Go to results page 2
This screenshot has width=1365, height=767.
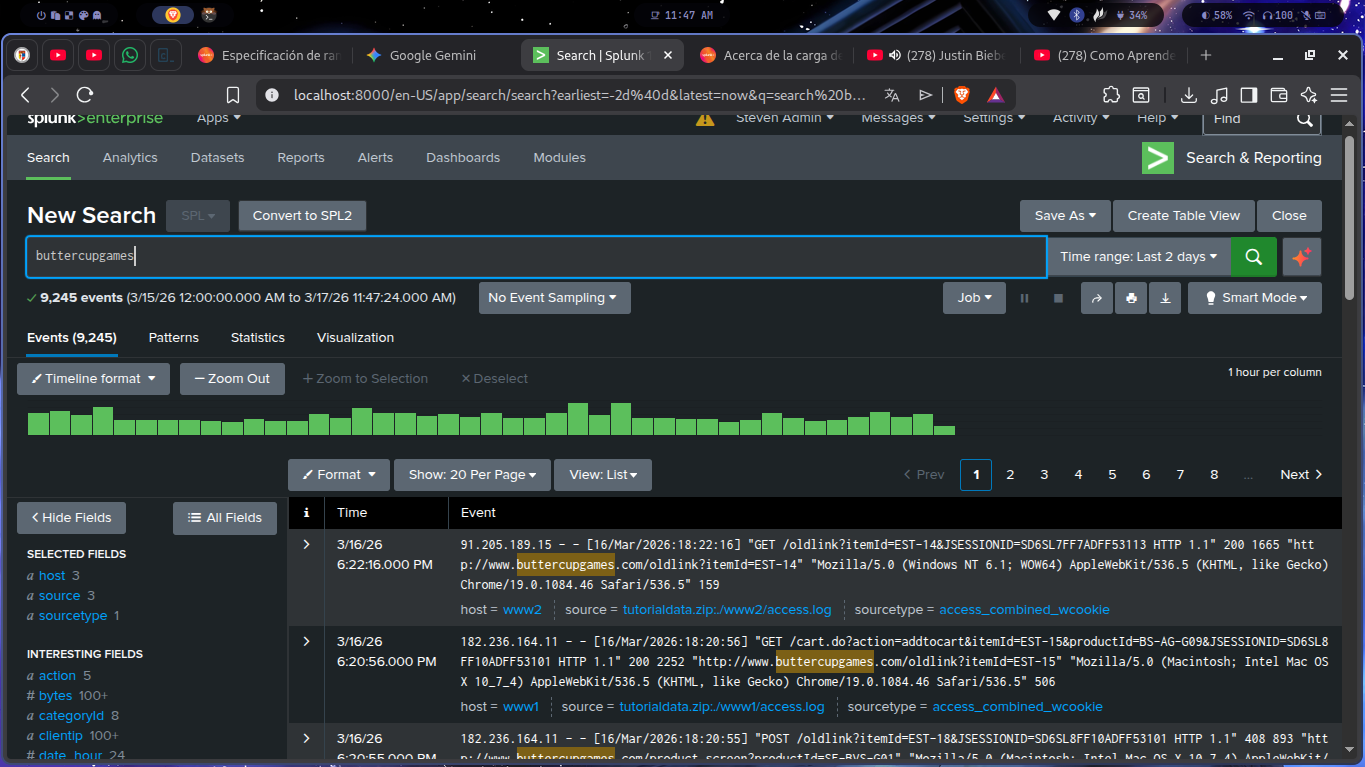pyautogui.click(x=1010, y=475)
